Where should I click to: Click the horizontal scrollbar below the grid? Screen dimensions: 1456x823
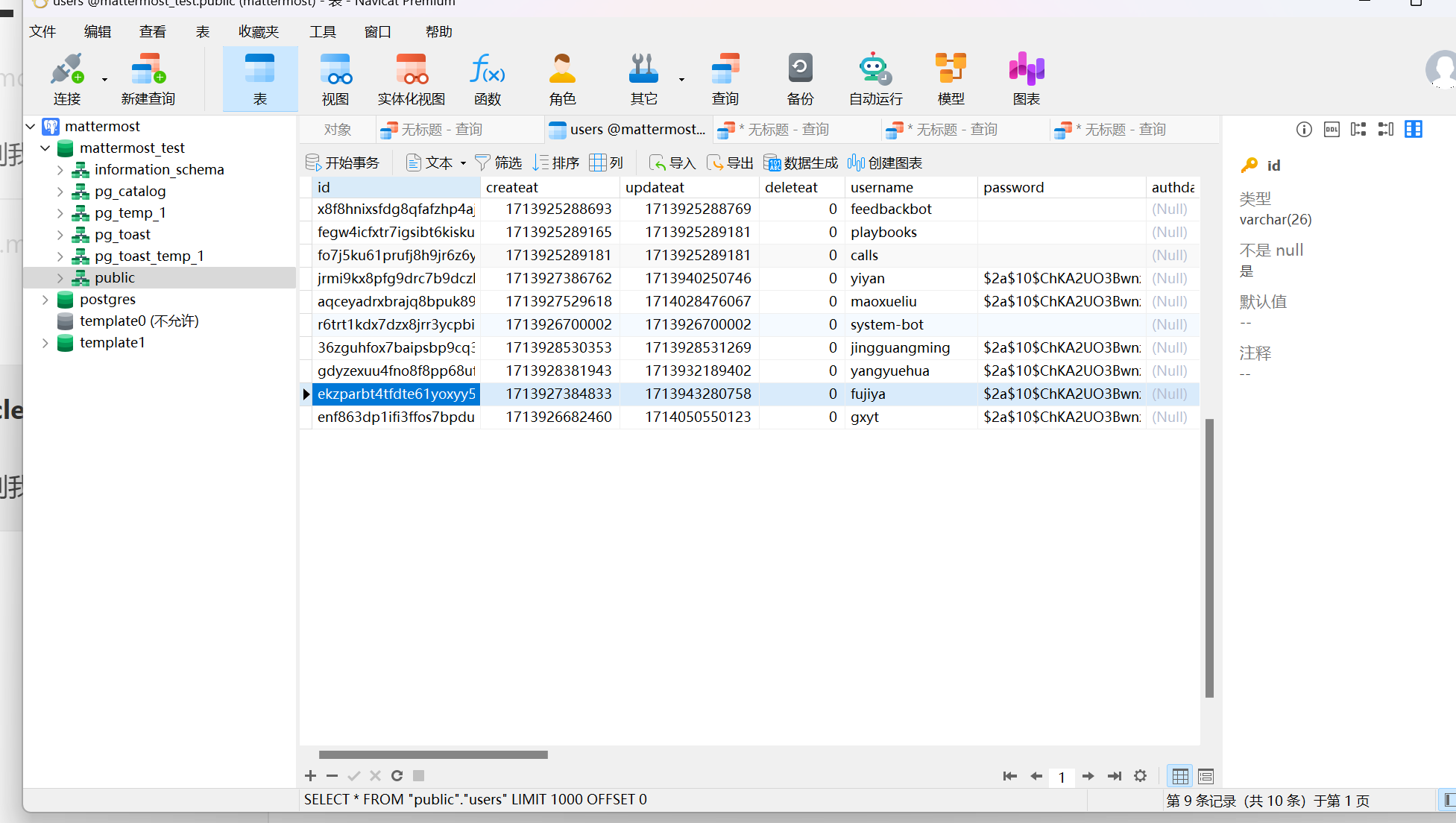tap(433, 754)
